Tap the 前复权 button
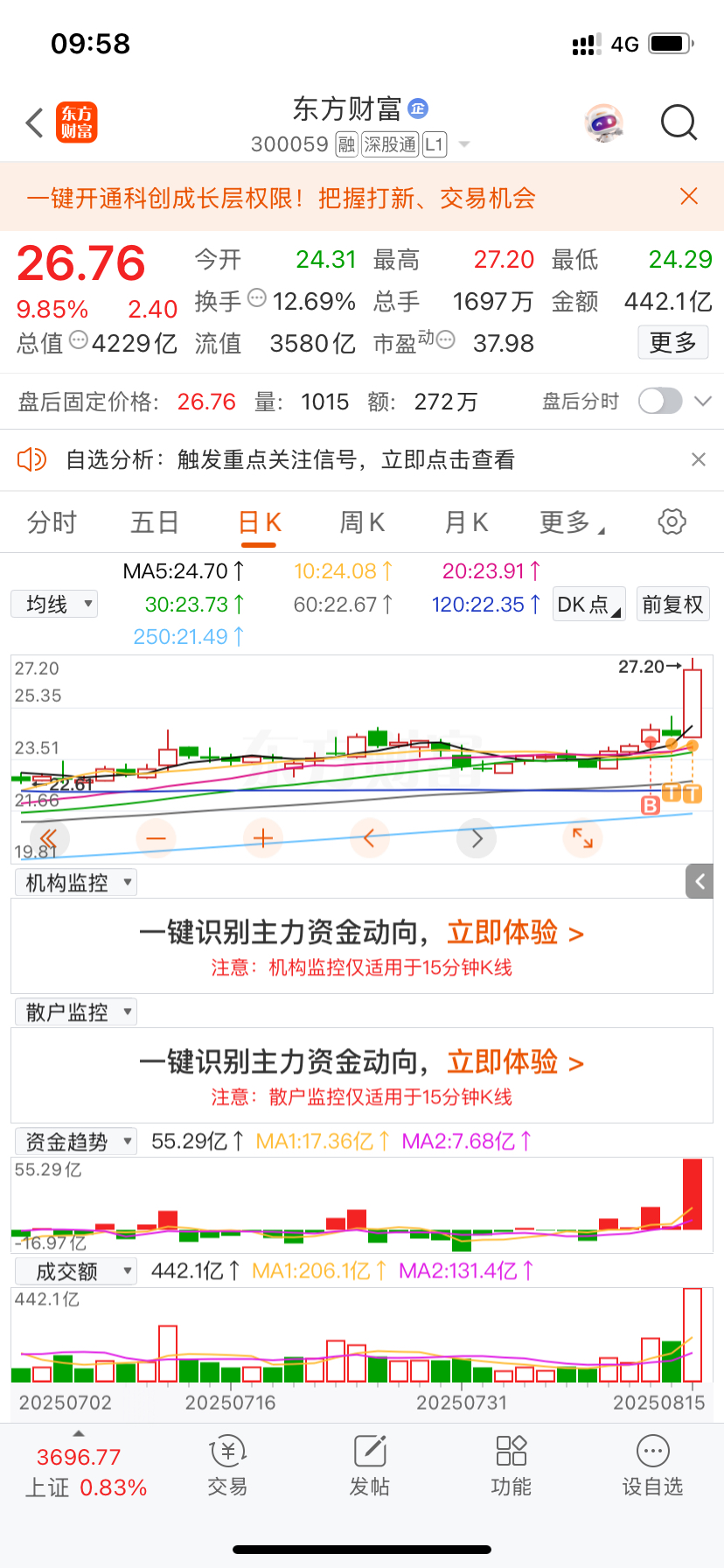724x1568 pixels. [672, 605]
